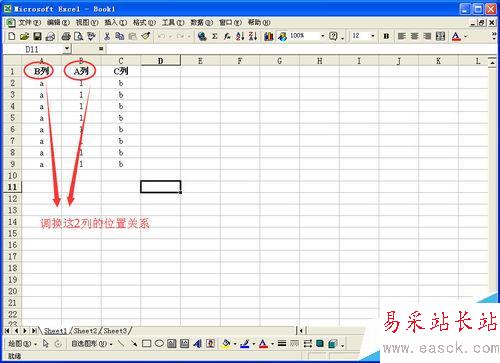
Task: Open Line Style options
Action: [282, 343]
